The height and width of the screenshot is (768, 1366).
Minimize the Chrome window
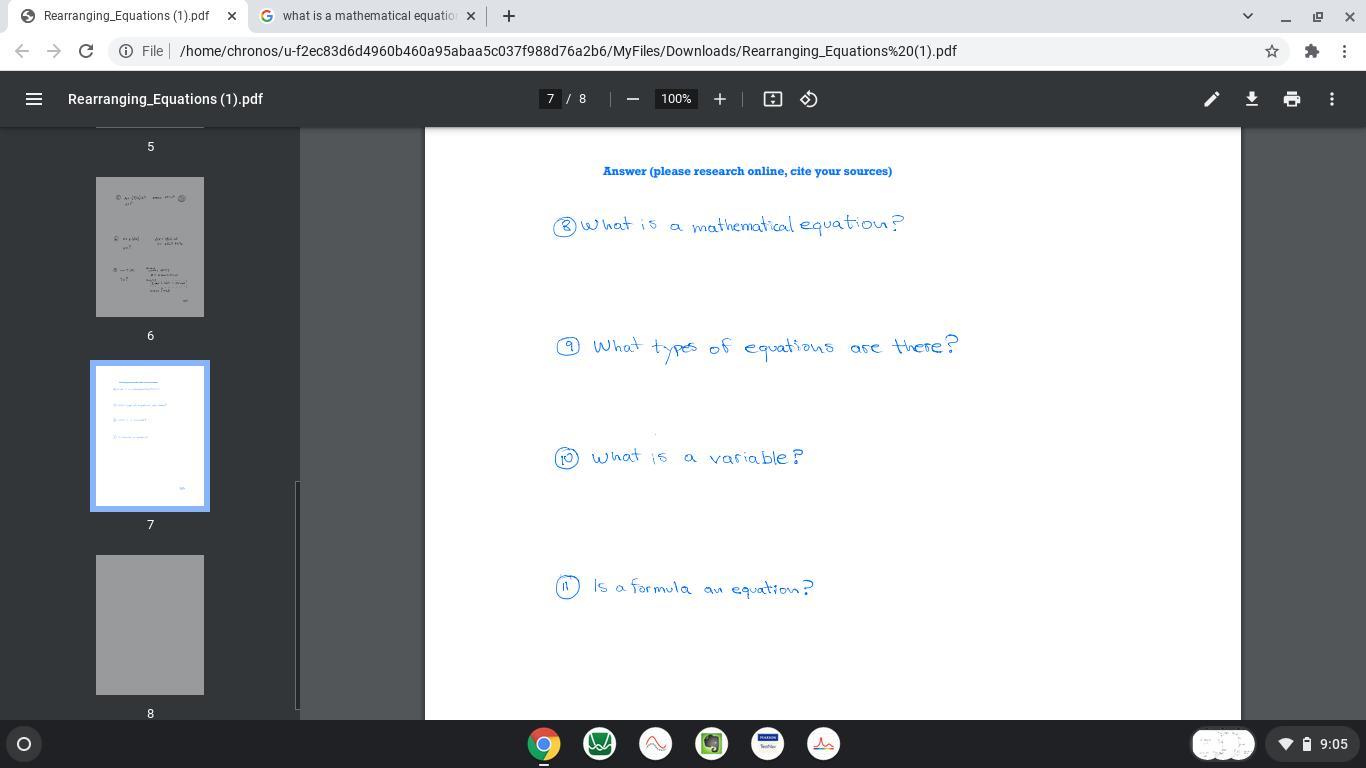tap(1286, 16)
